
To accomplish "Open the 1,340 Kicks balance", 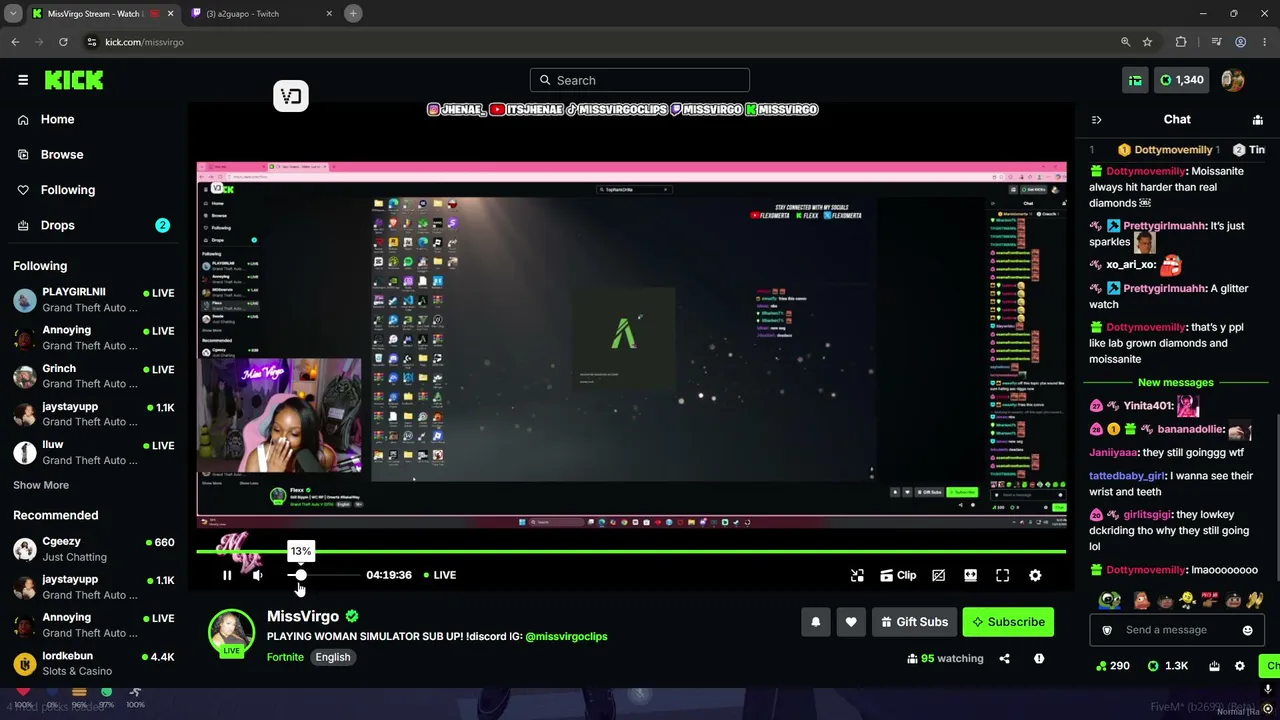I will (x=1181, y=80).
